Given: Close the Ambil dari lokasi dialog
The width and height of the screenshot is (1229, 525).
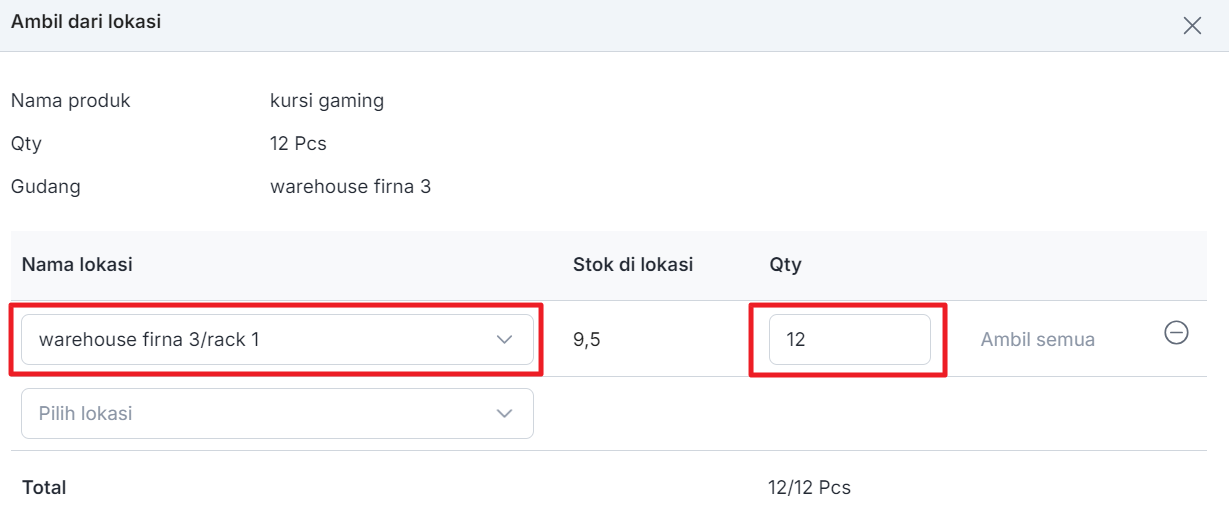Looking at the screenshot, I should click(x=1192, y=26).
